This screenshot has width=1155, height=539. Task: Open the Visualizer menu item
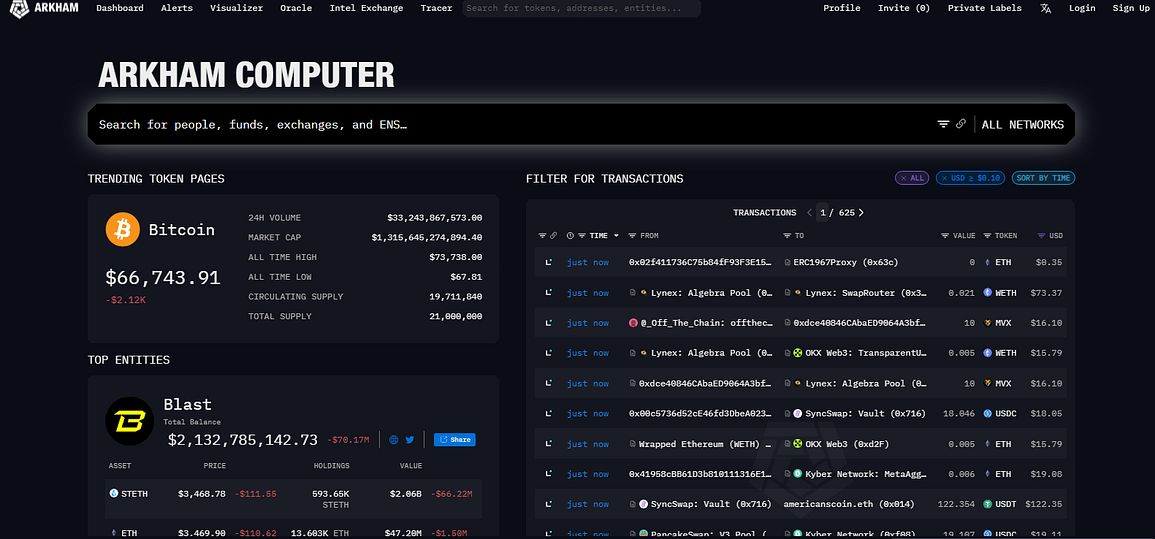pos(236,8)
